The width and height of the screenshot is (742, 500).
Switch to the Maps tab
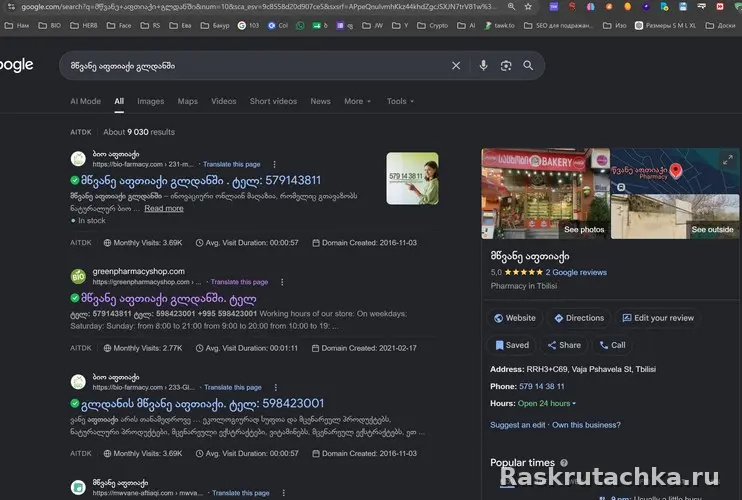pyautogui.click(x=187, y=101)
